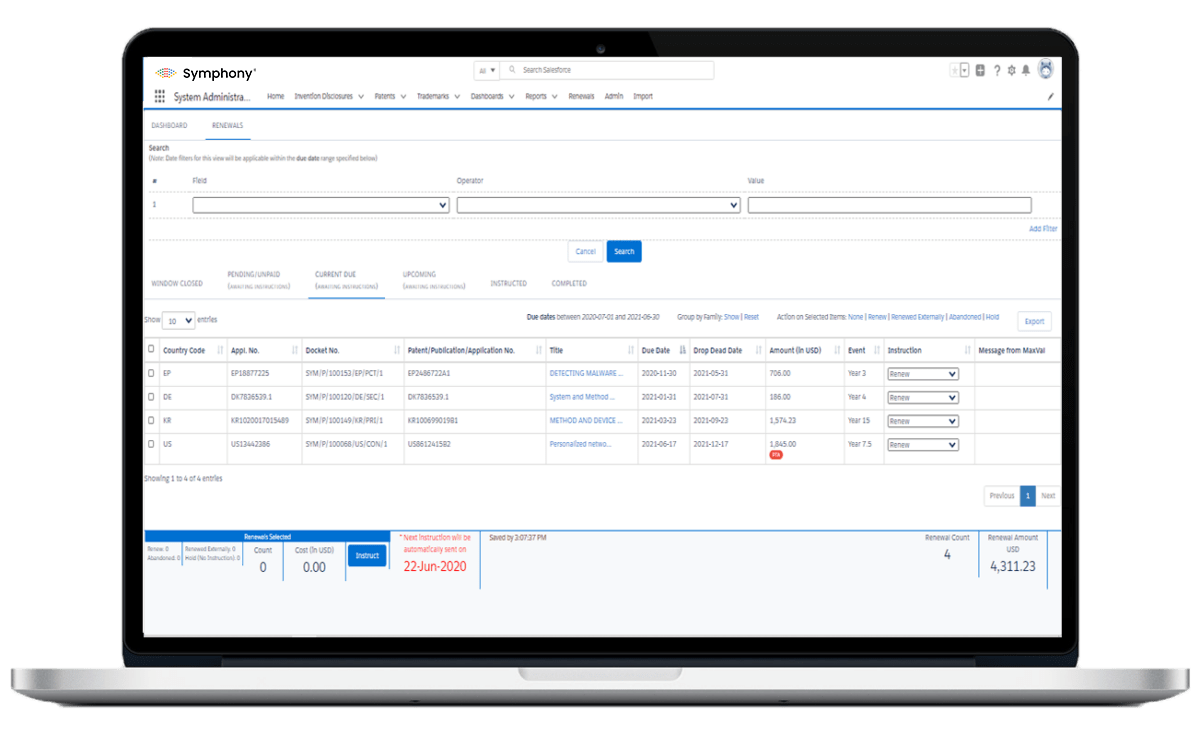Sort by Amount (in USD) column arrows
Viewport: 1200px width, 746px height.
pos(836,351)
